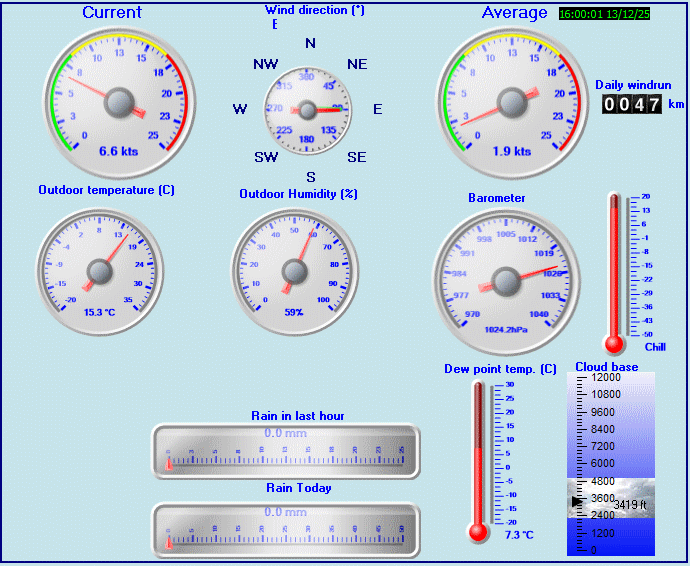Screen dimensions: 690x566
Task: Click the Current heading label
Action: tap(112, 13)
